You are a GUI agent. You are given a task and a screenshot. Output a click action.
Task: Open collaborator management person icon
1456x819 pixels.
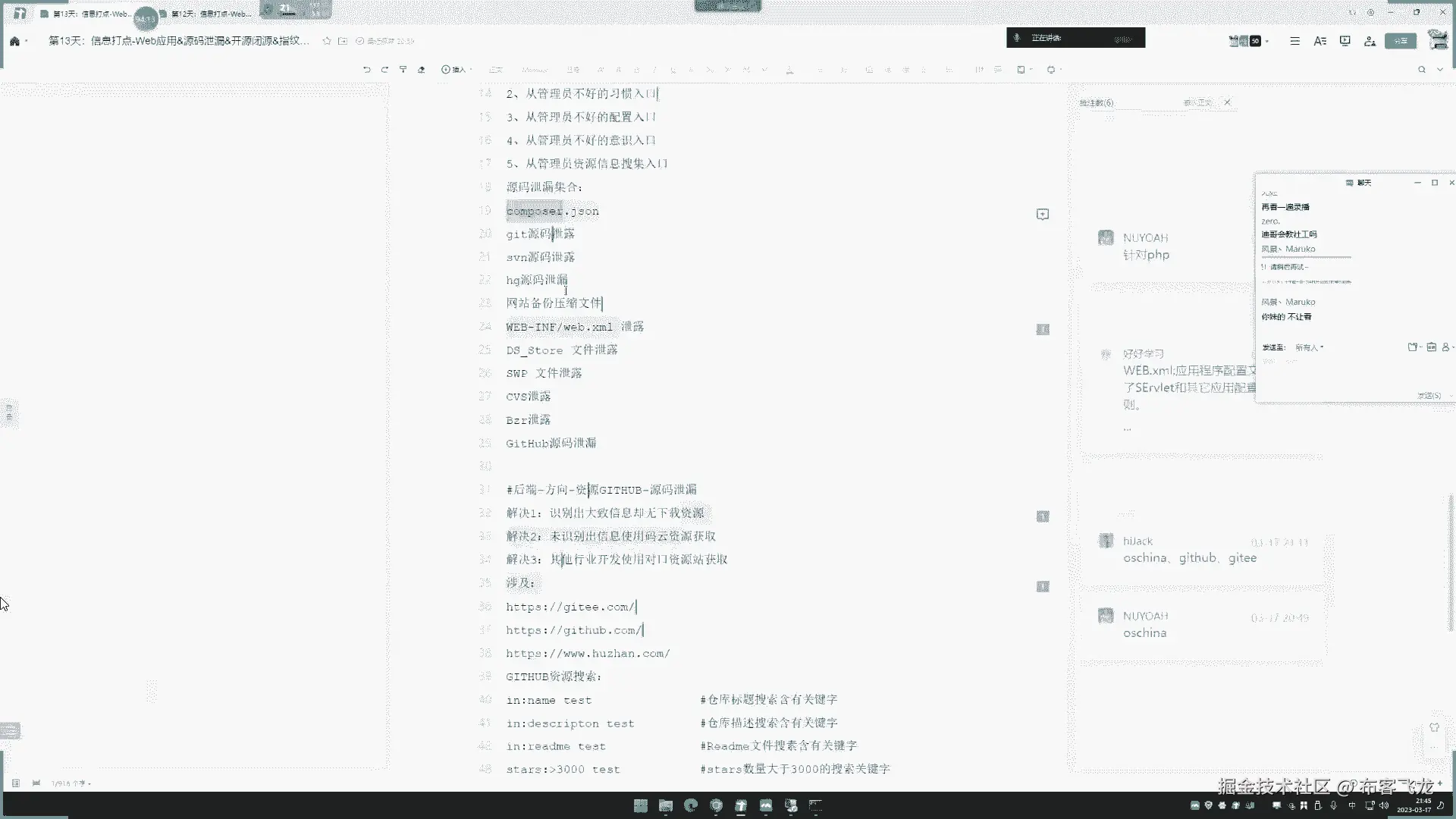1370,41
